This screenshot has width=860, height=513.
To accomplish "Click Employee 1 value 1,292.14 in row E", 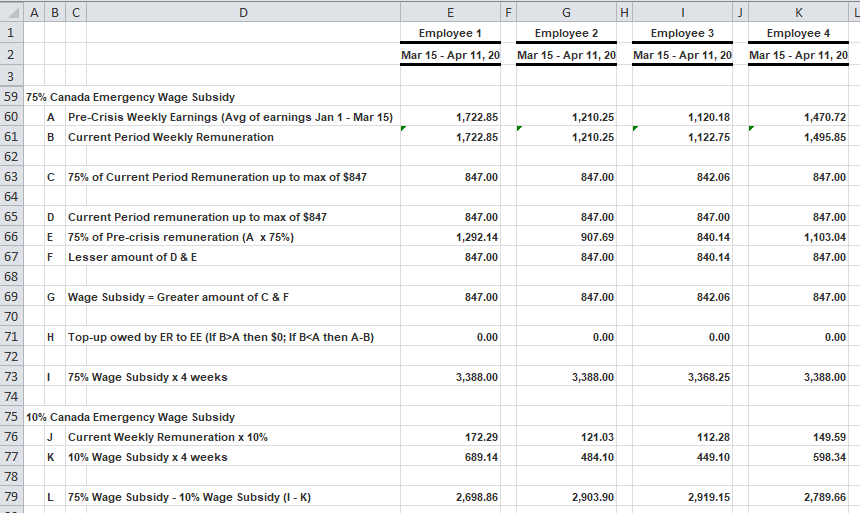I will (476, 237).
